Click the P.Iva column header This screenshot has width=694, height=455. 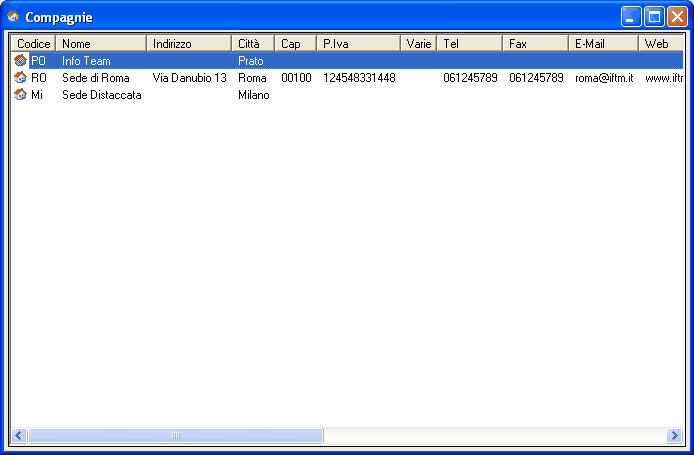[359, 43]
